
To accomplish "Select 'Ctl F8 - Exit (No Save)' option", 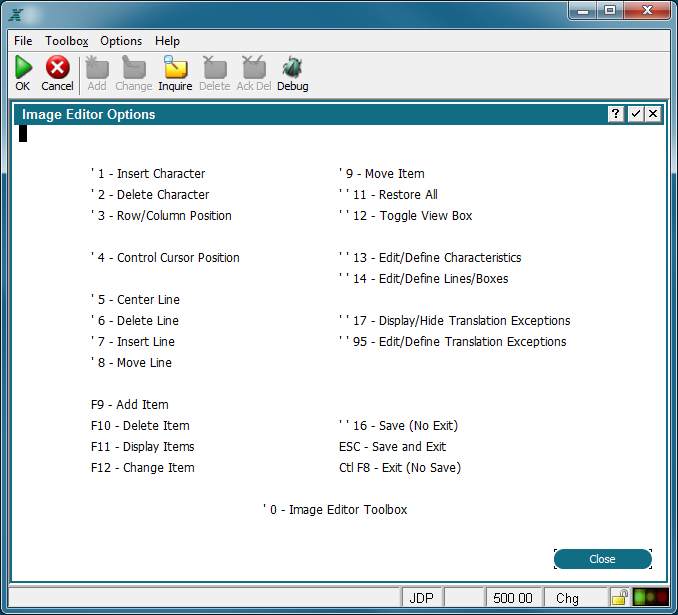I will (400, 468).
